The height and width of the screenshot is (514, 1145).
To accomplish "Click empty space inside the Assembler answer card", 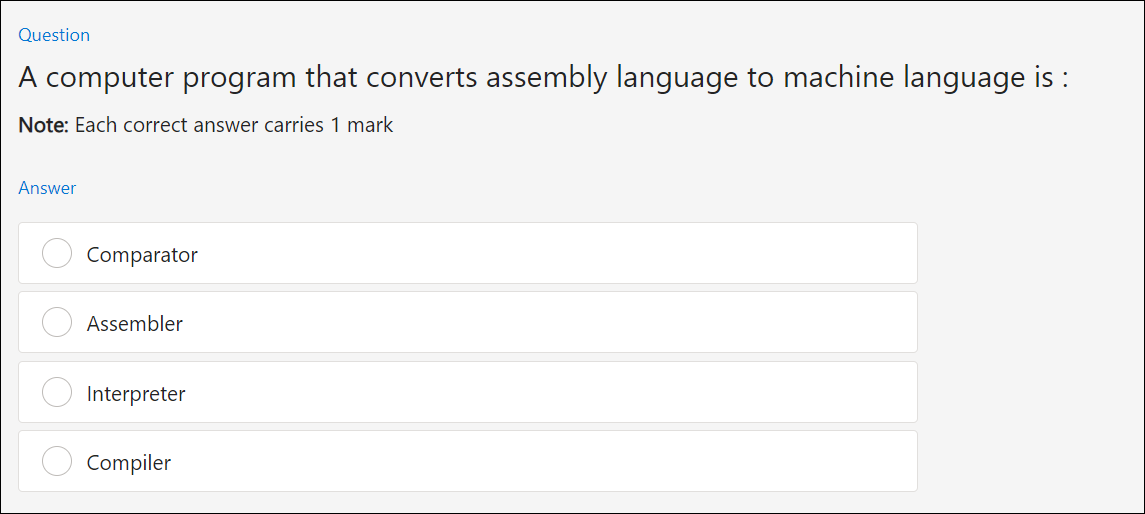I will tap(555, 323).
